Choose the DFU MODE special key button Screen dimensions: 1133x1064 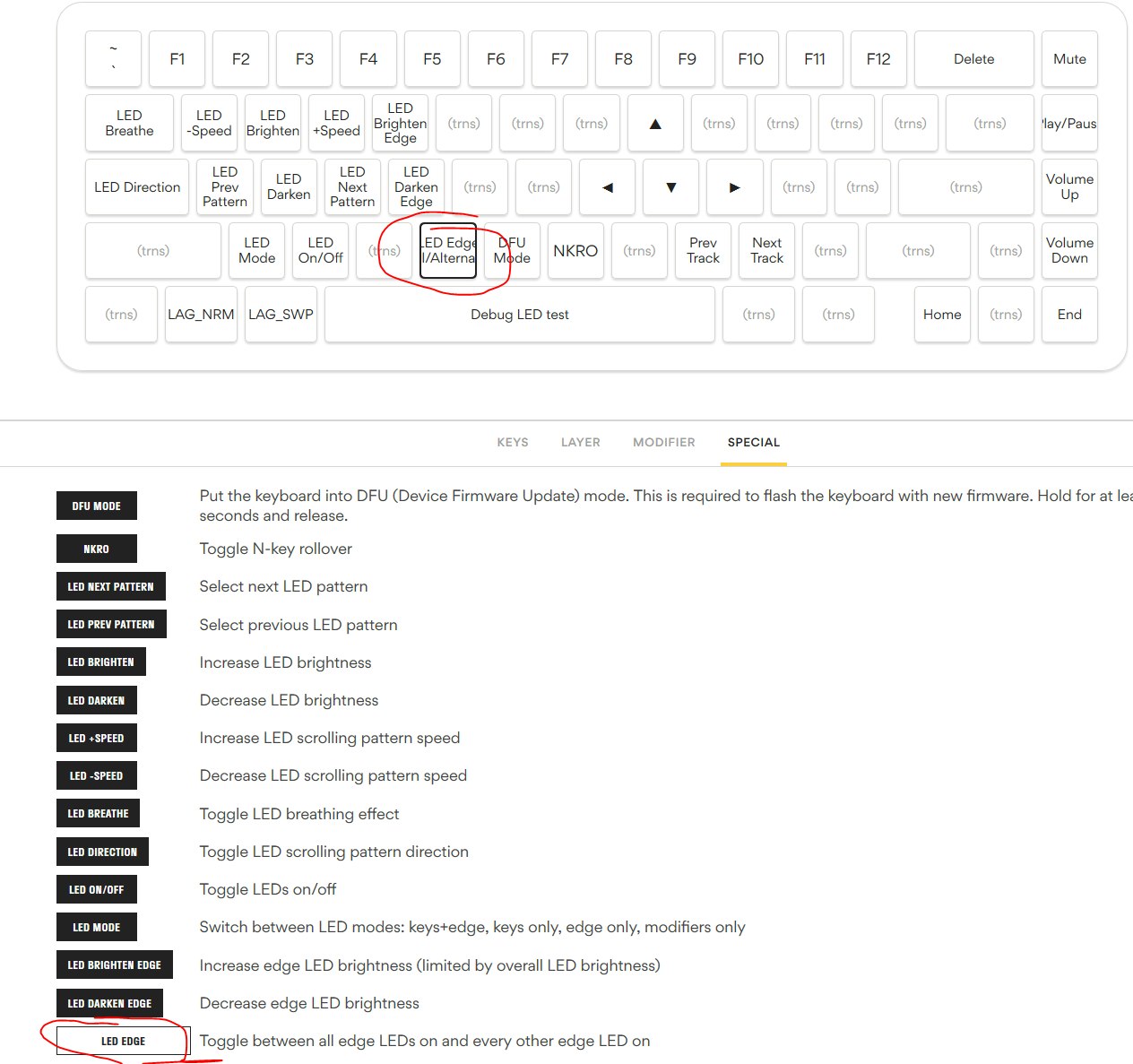(97, 506)
